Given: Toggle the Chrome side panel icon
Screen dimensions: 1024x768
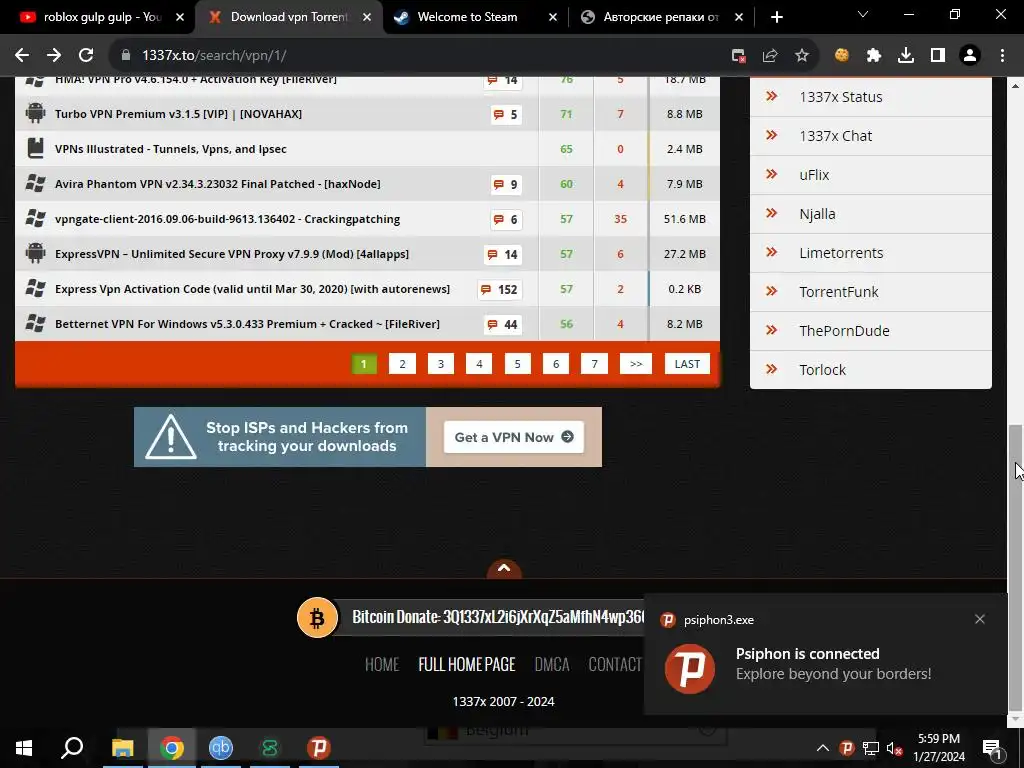Looking at the screenshot, I should tap(938, 56).
